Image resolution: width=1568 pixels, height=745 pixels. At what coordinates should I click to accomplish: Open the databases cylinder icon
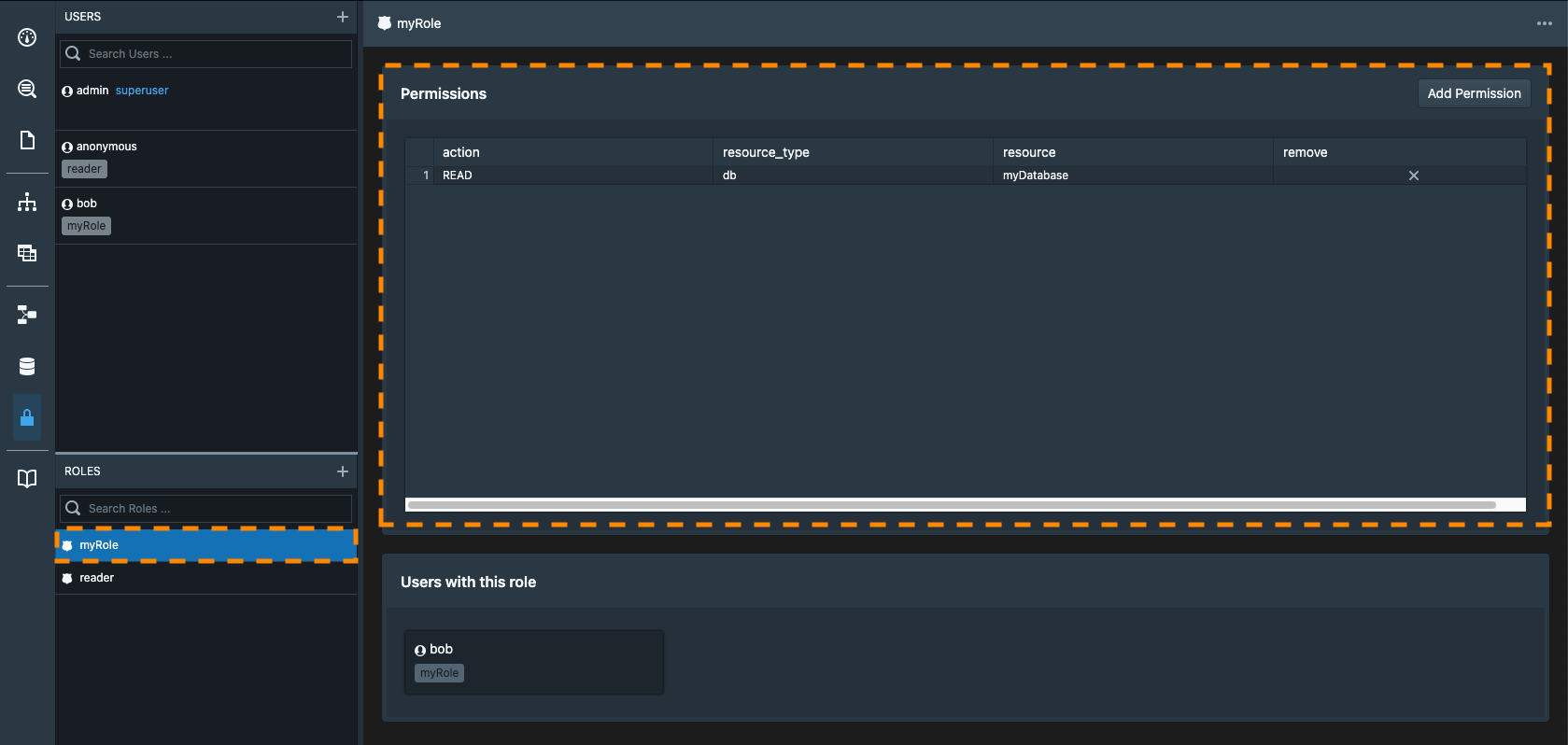coord(27,366)
